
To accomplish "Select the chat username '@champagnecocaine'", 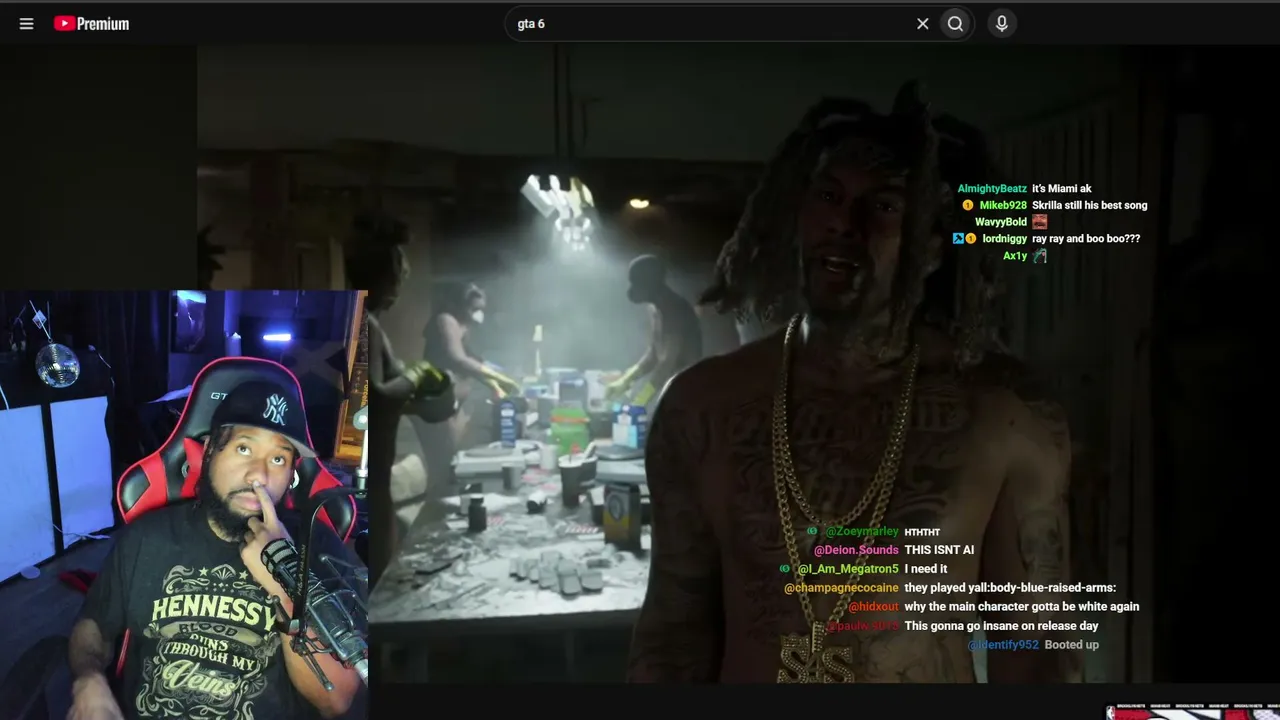I will 841,588.
